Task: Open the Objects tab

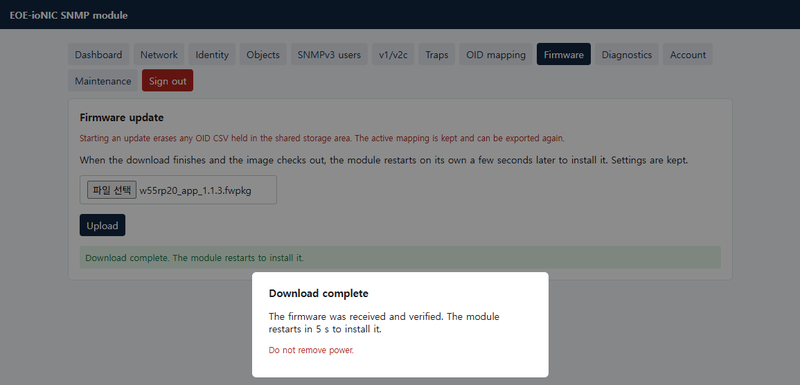Action: click(263, 55)
